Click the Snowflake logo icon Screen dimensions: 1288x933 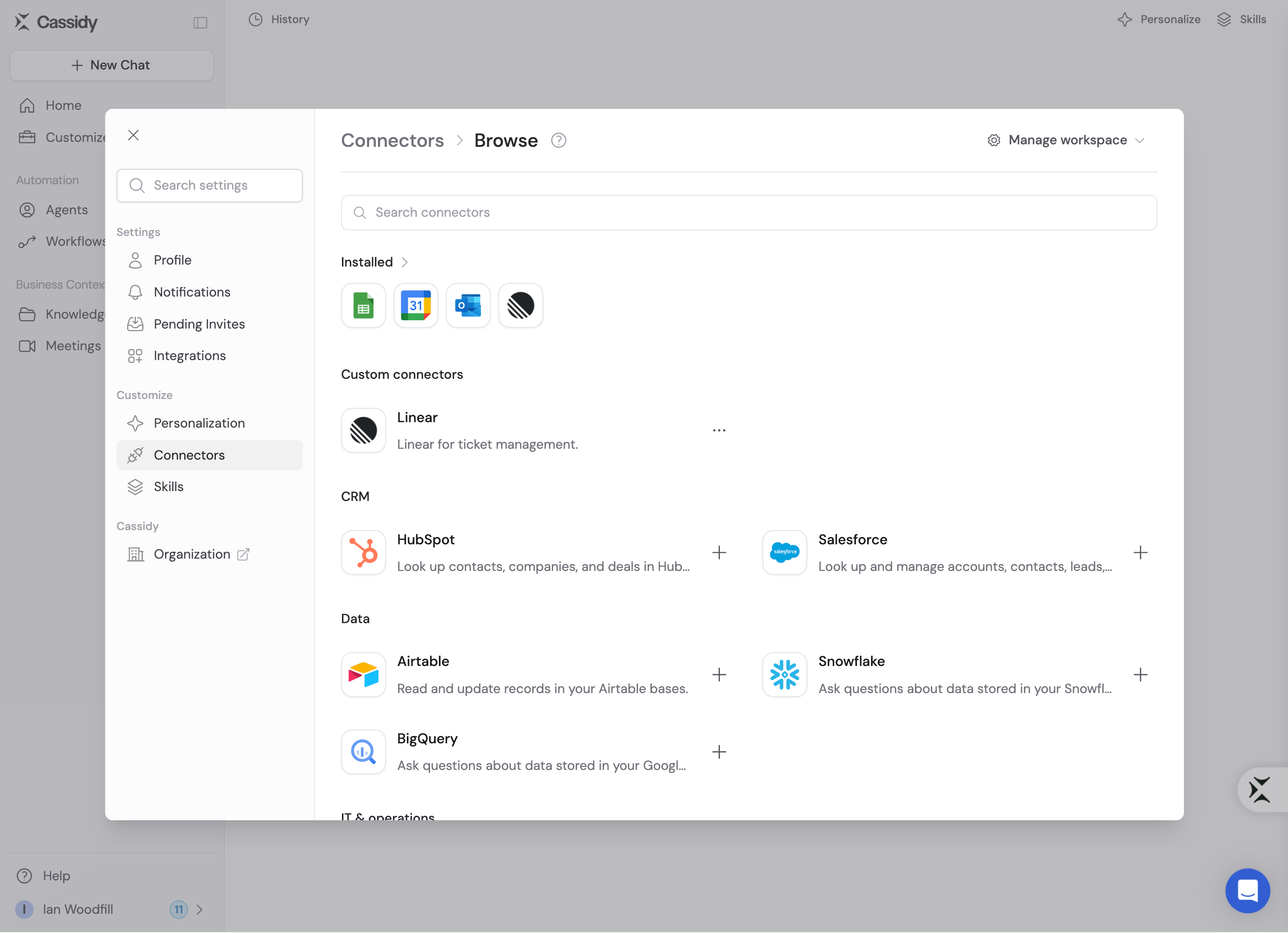(785, 674)
